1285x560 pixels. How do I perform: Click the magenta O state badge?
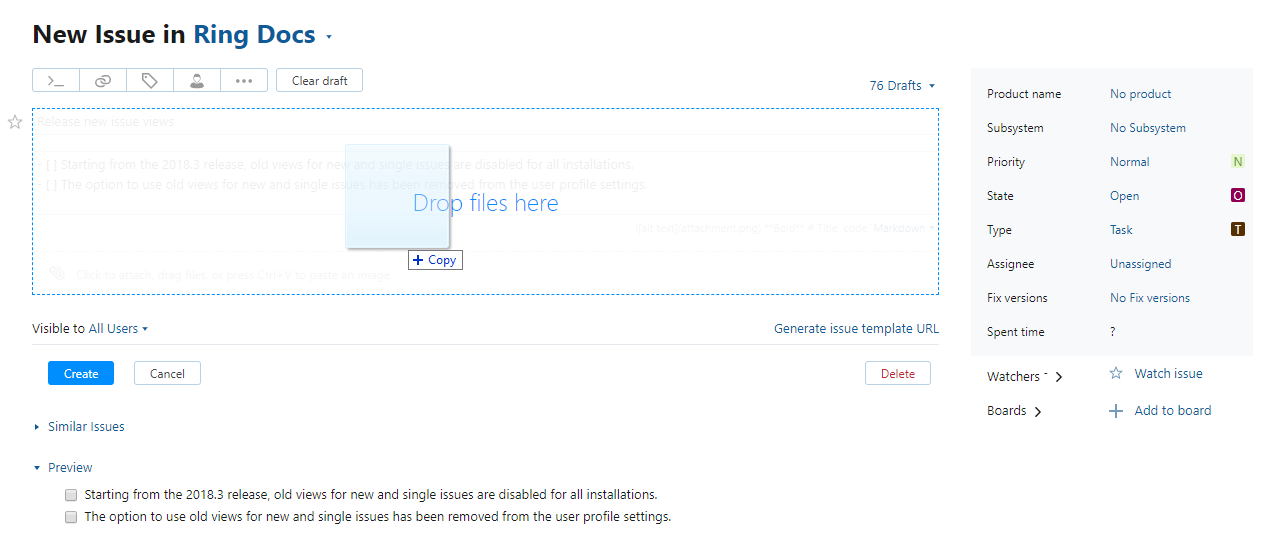coord(1238,196)
